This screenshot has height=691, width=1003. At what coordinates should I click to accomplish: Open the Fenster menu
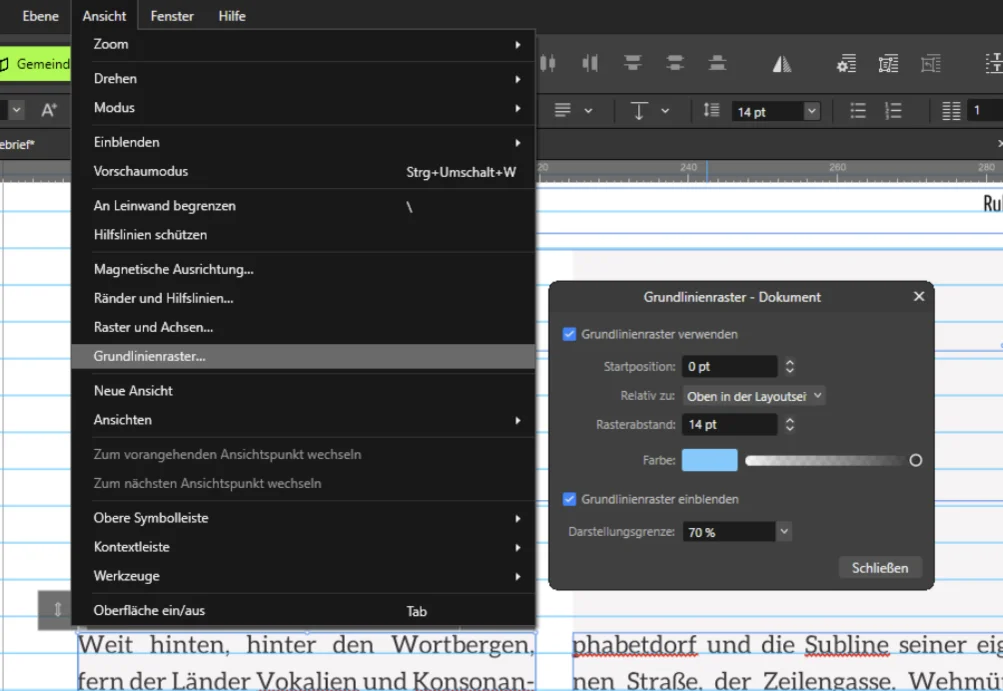click(171, 16)
